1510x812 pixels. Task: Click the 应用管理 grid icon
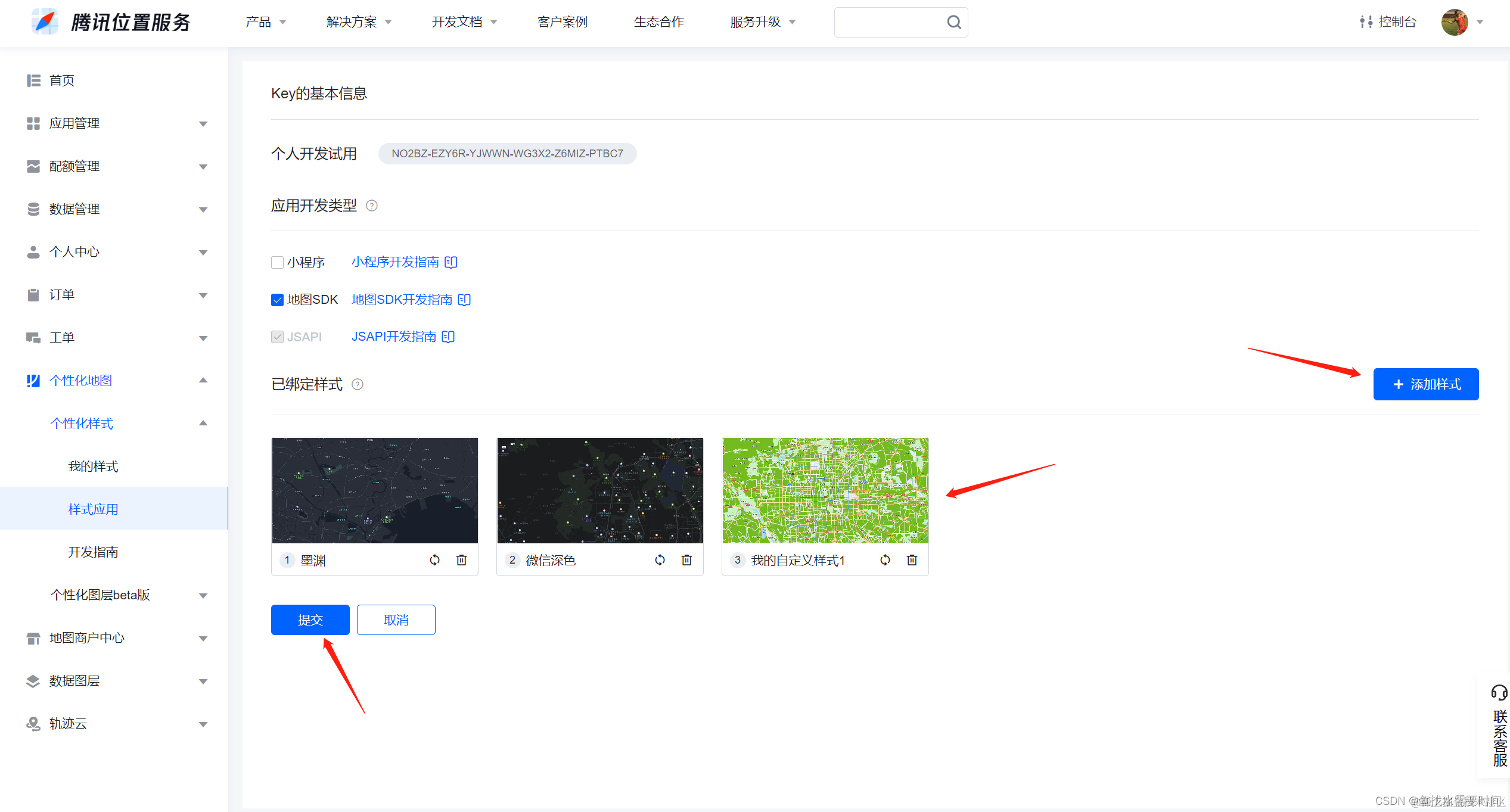tap(33, 123)
